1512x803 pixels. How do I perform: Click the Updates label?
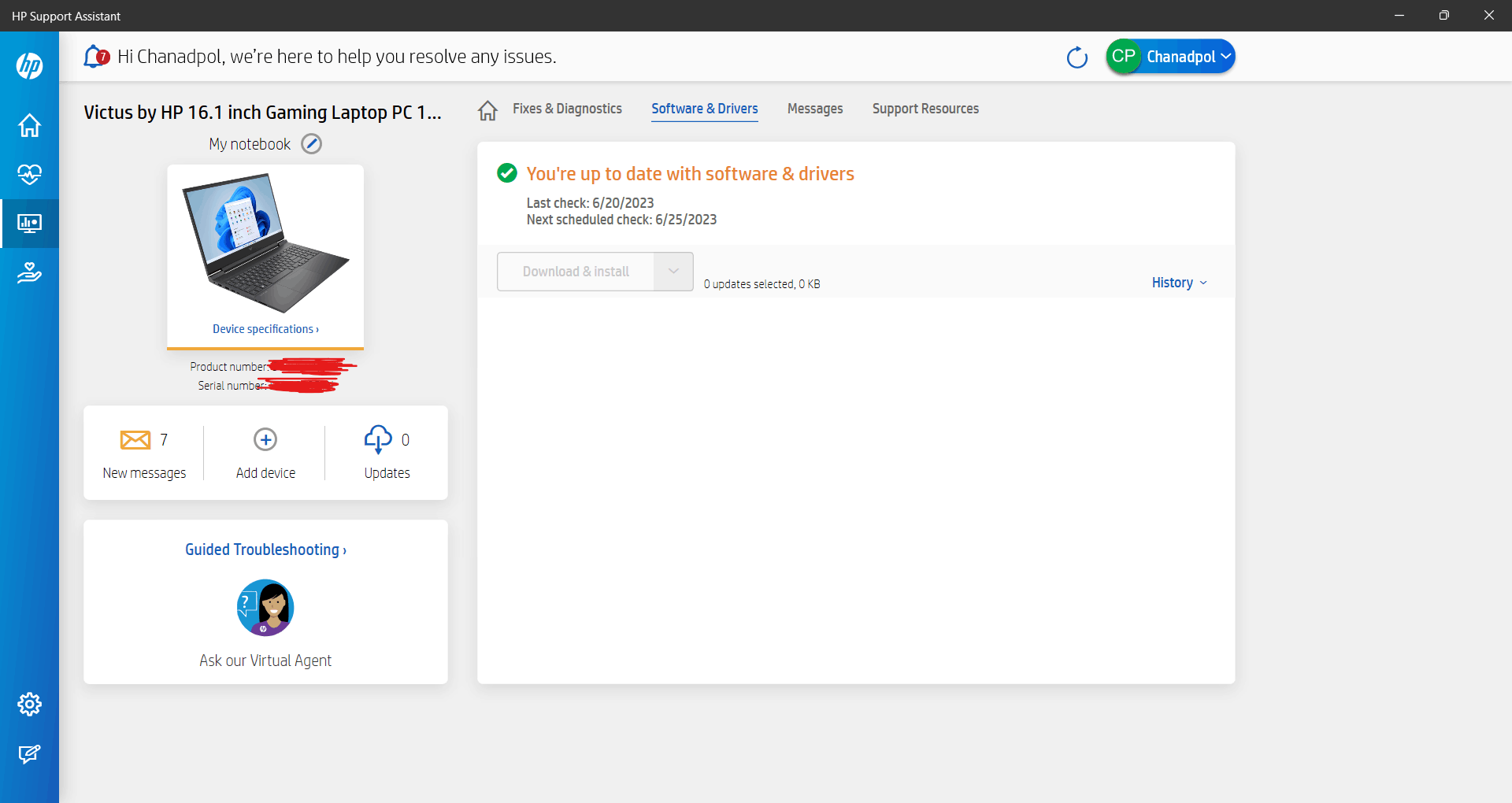387,473
